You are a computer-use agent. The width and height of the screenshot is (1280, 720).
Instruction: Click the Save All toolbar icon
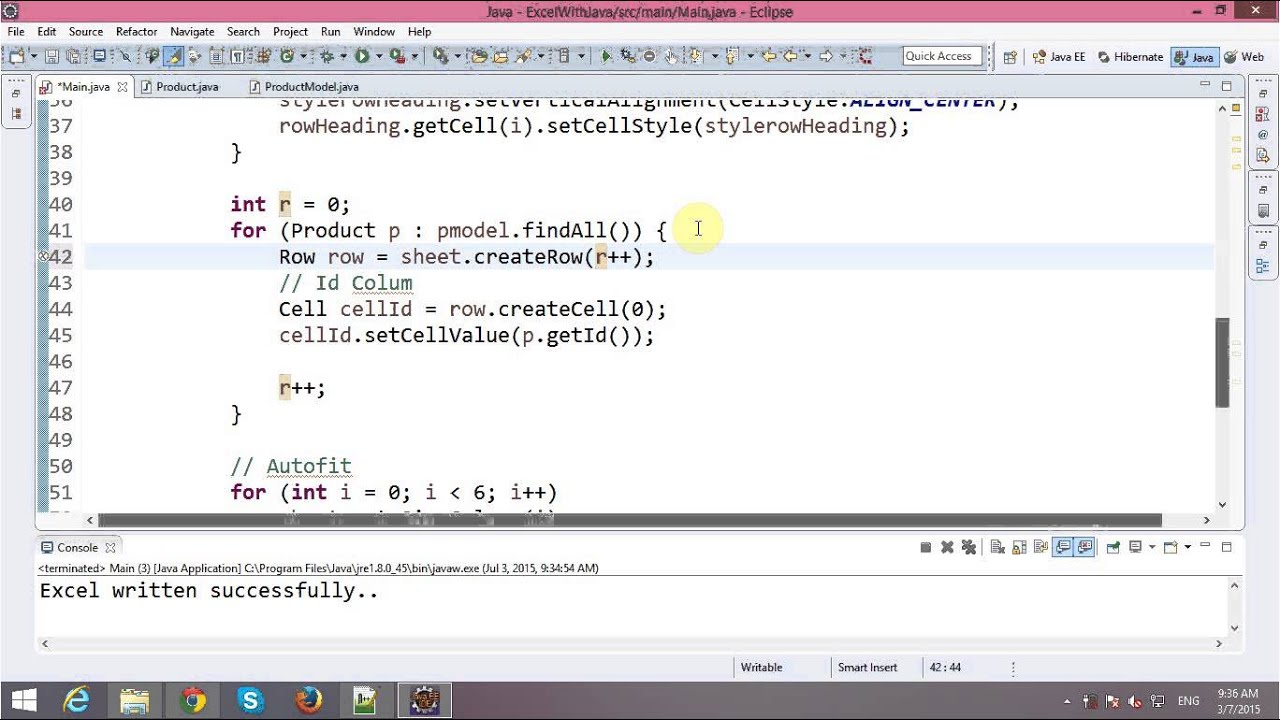pos(74,56)
